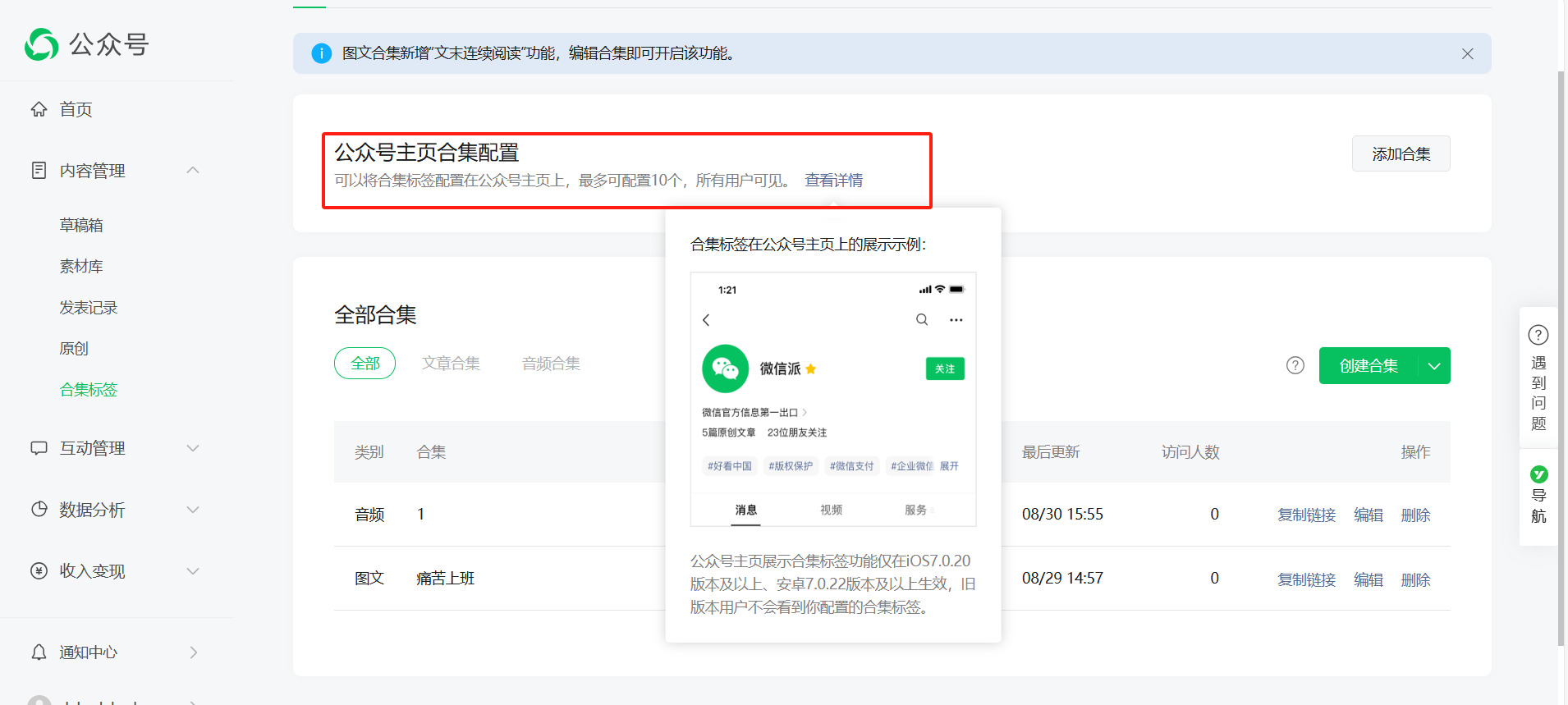Click the 访问人数 column header
Screen dimensions: 1568x705
1190,451
